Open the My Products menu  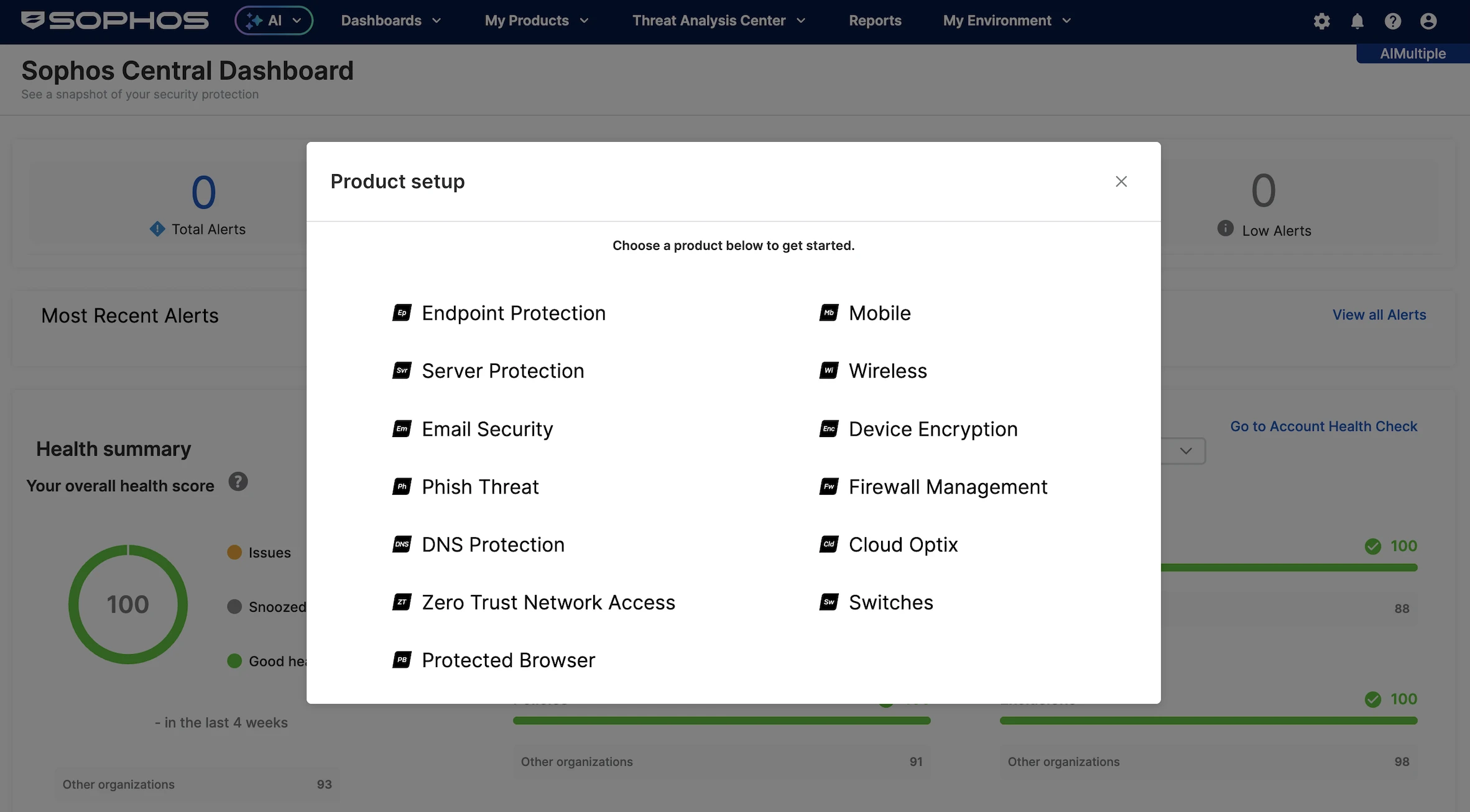tap(537, 21)
